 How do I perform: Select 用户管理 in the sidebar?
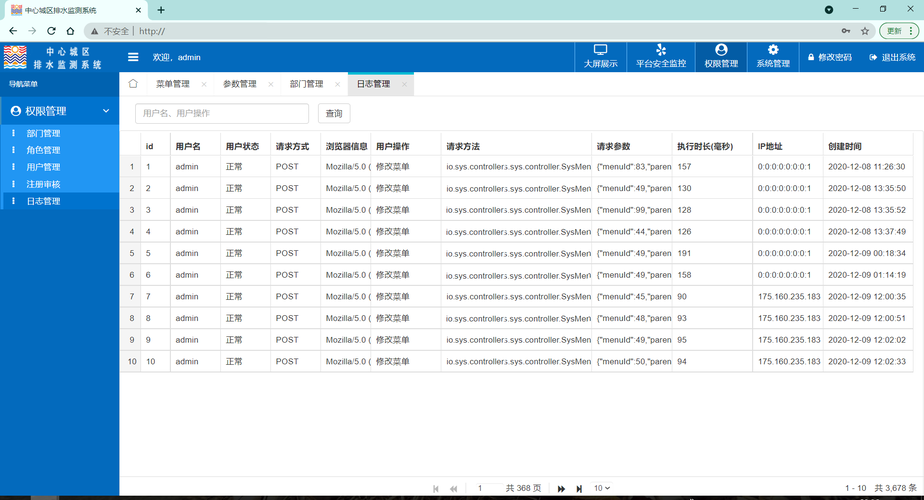(x=43, y=167)
